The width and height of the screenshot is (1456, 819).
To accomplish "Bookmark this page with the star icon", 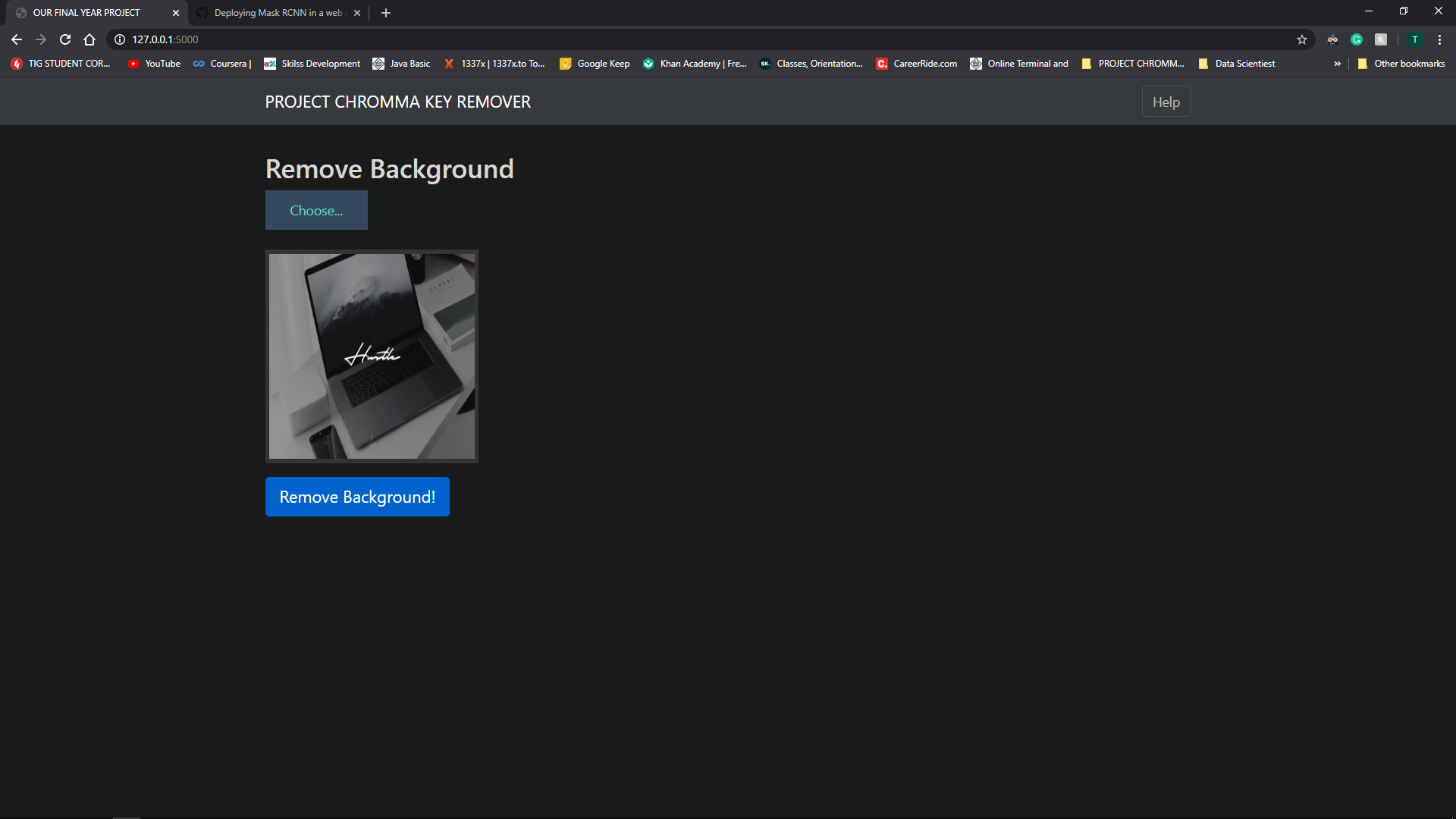I will [1303, 39].
